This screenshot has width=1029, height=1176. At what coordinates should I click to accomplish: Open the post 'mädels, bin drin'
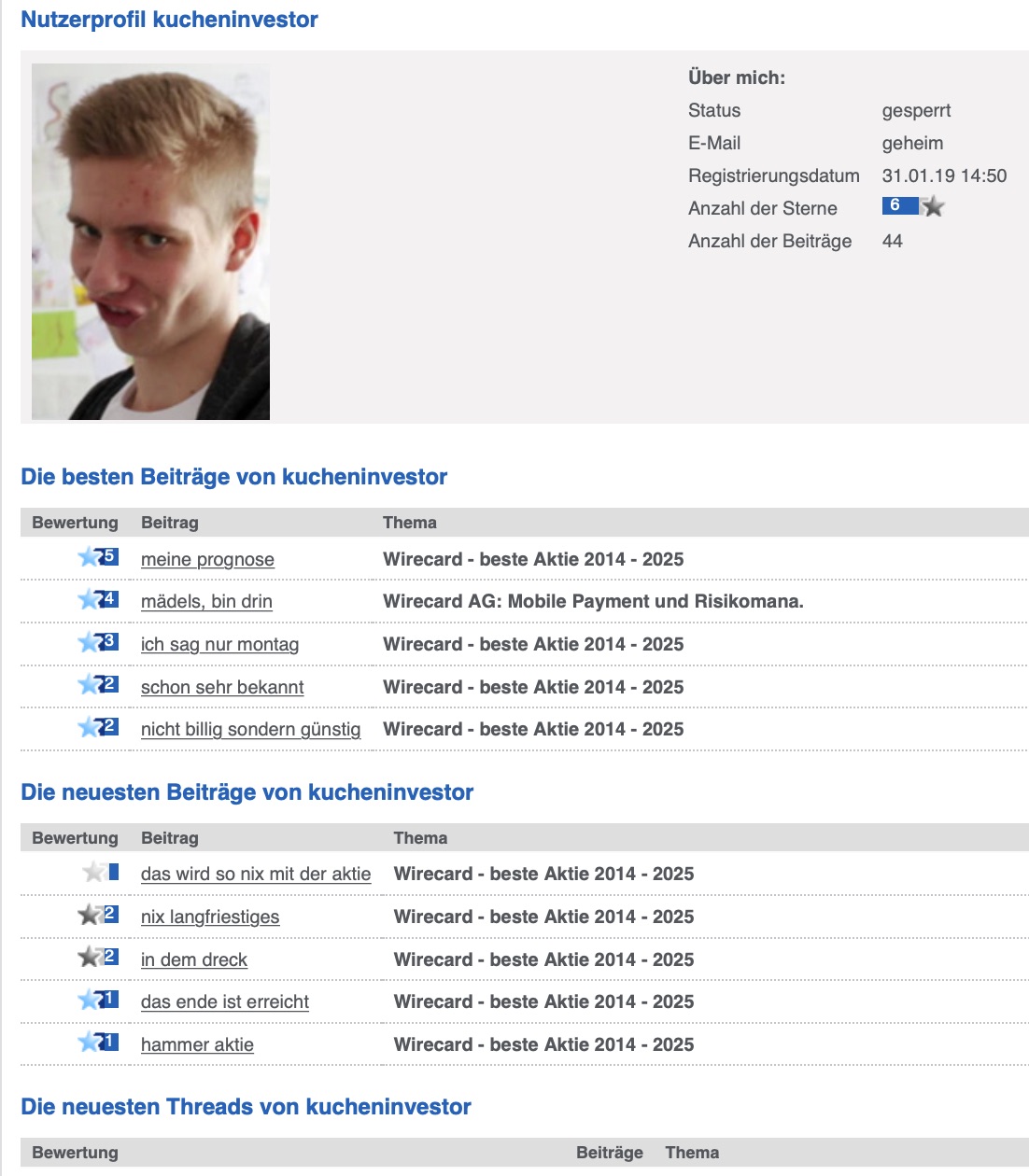coord(206,601)
